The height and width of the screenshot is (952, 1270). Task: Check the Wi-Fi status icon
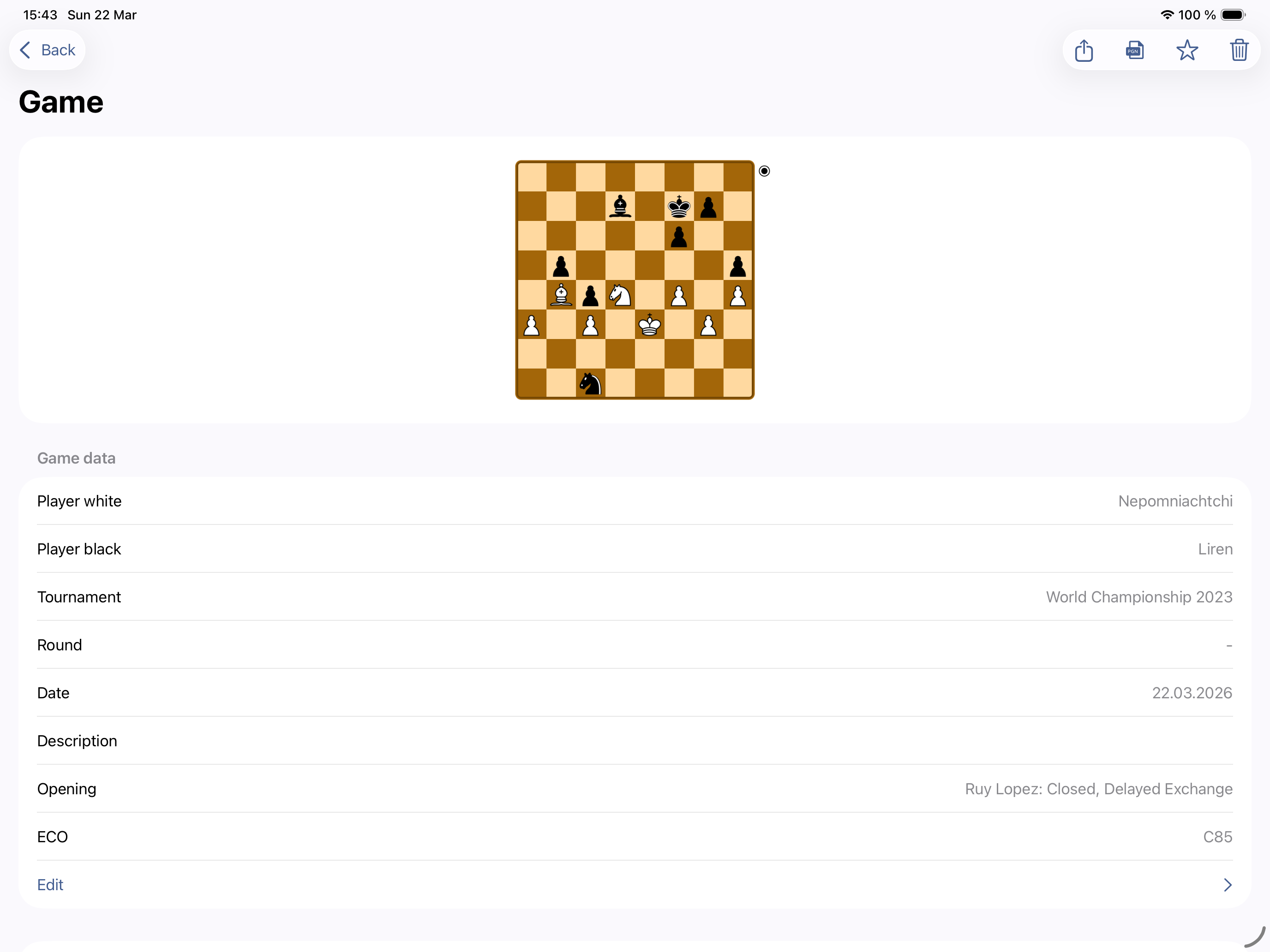(1167, 15)
